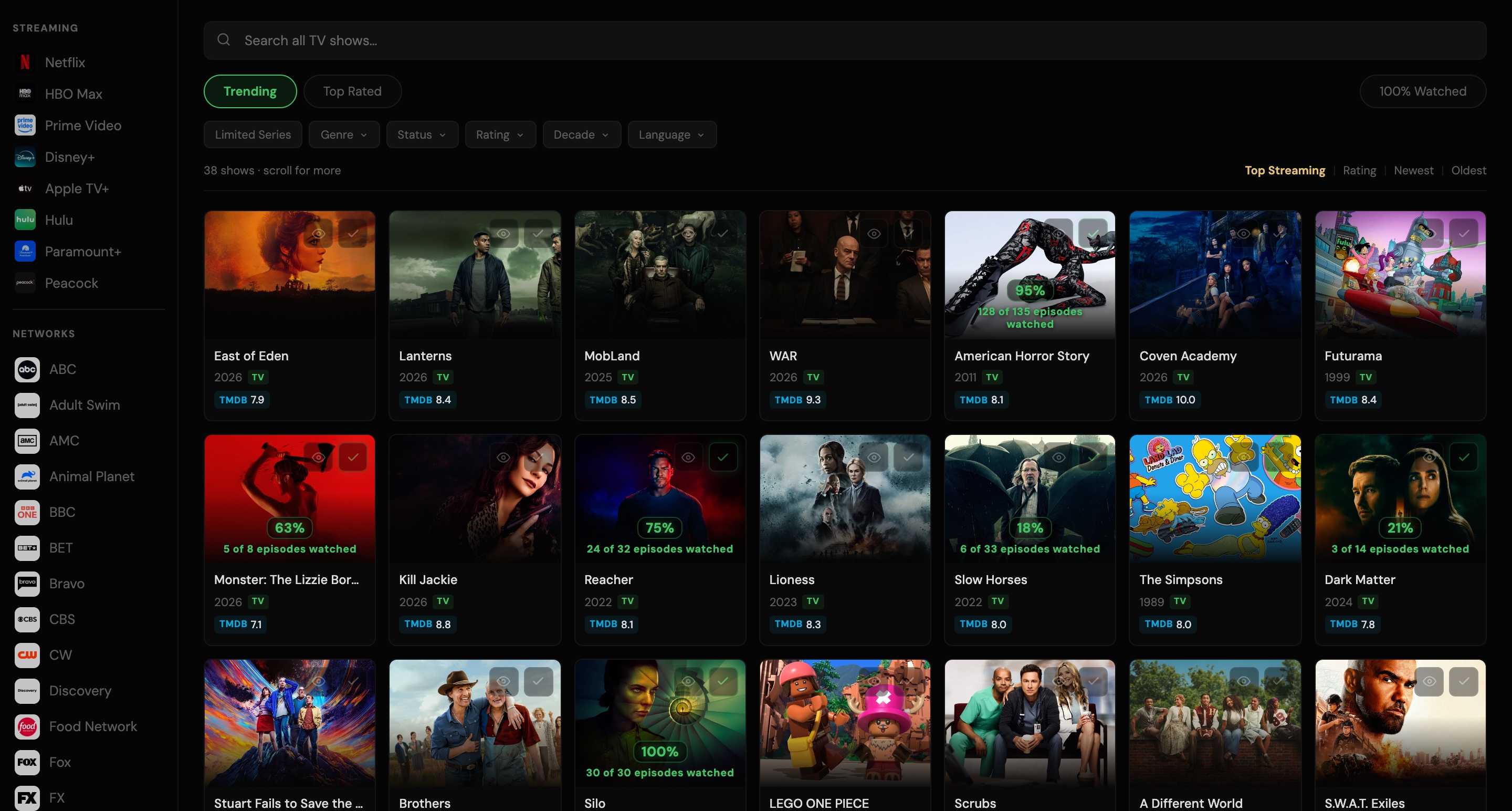The image size is (1512, 811).
Task: Click the AMC network logo
Action: pyautogui.click(x=27, y=441)
